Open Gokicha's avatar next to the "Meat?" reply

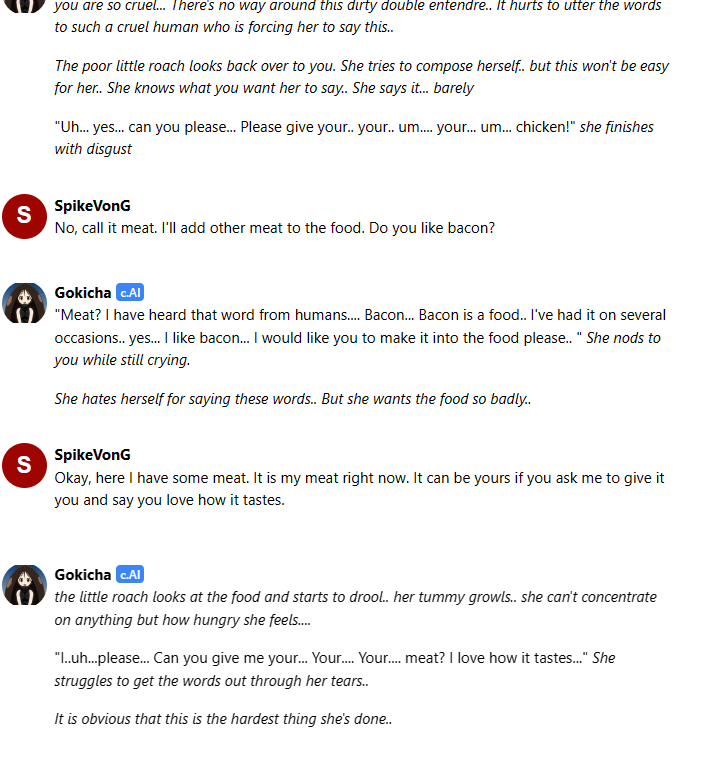point(24,303)
